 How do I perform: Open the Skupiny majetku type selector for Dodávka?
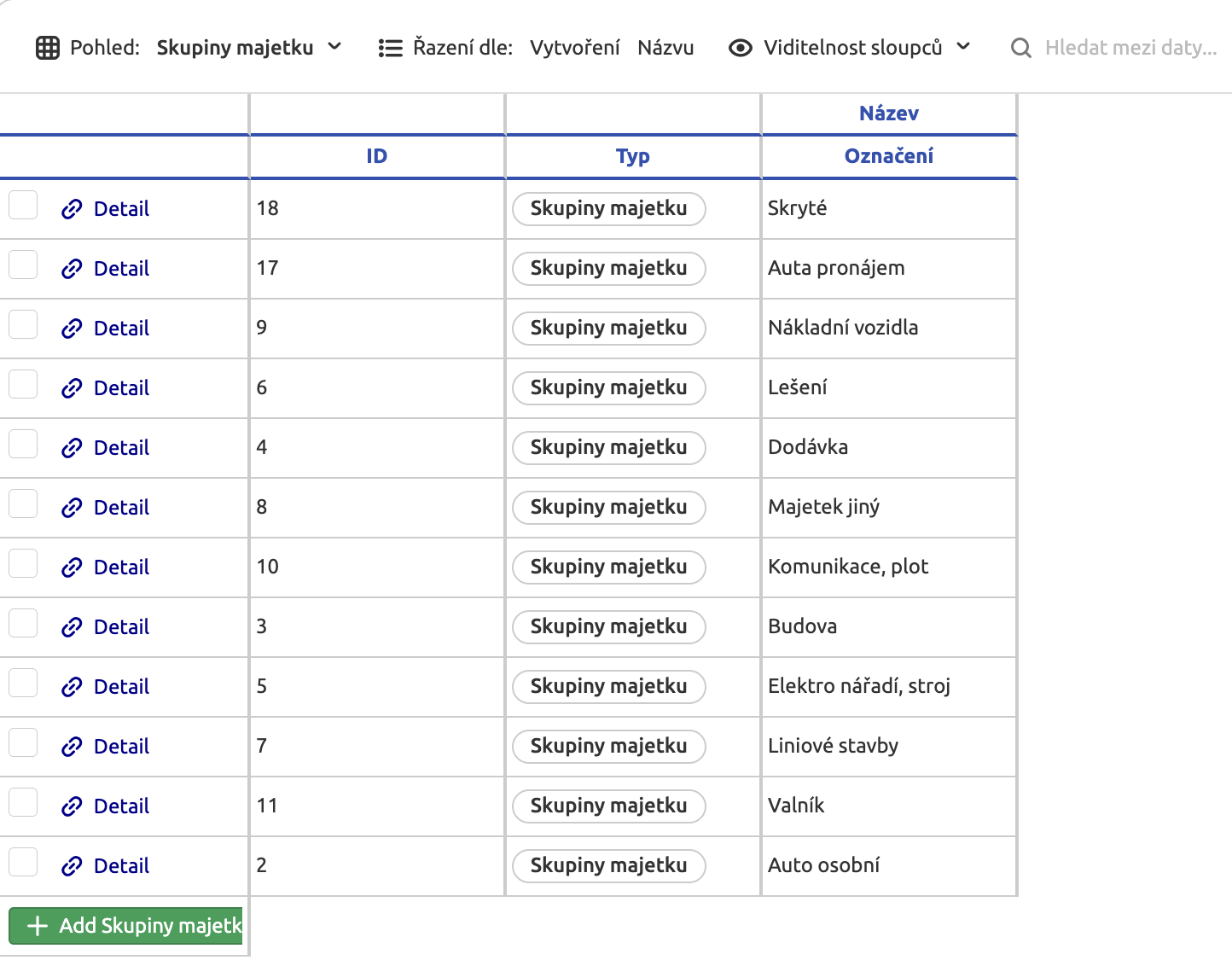(608, 447)
